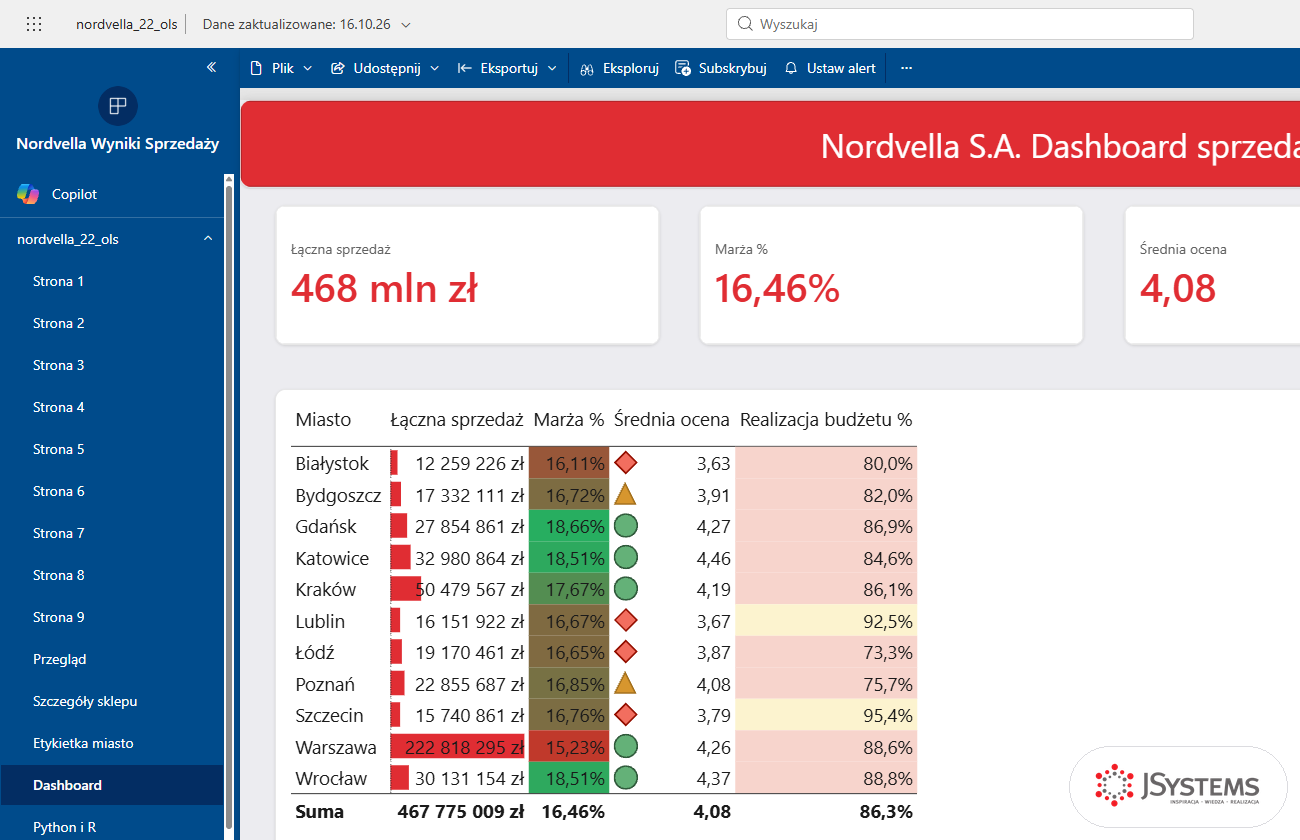Sort by Marża % column header
Viewport: 1300px width, 840px height.
tap(569, 420)
